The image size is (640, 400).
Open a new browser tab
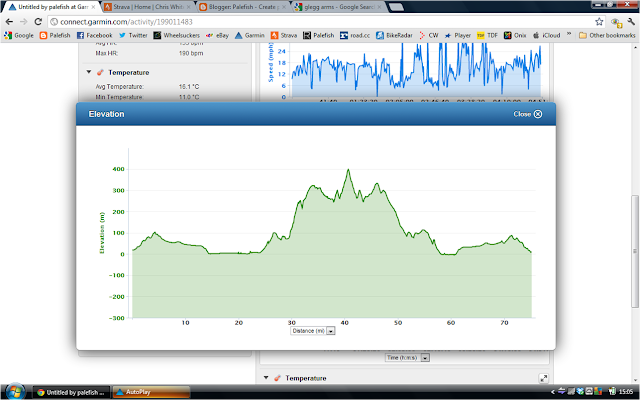click(396, 7)
